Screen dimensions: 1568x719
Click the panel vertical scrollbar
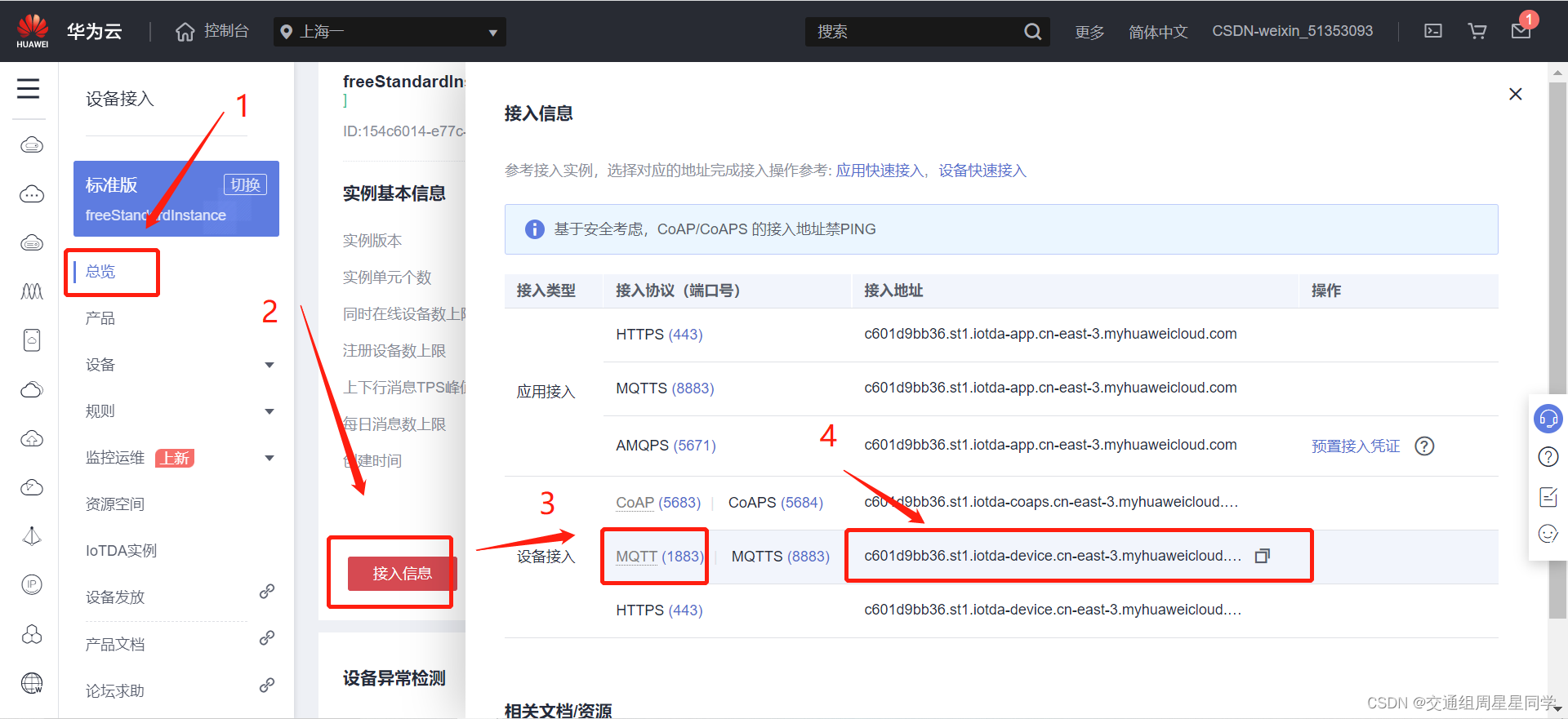coord(1557,351)
